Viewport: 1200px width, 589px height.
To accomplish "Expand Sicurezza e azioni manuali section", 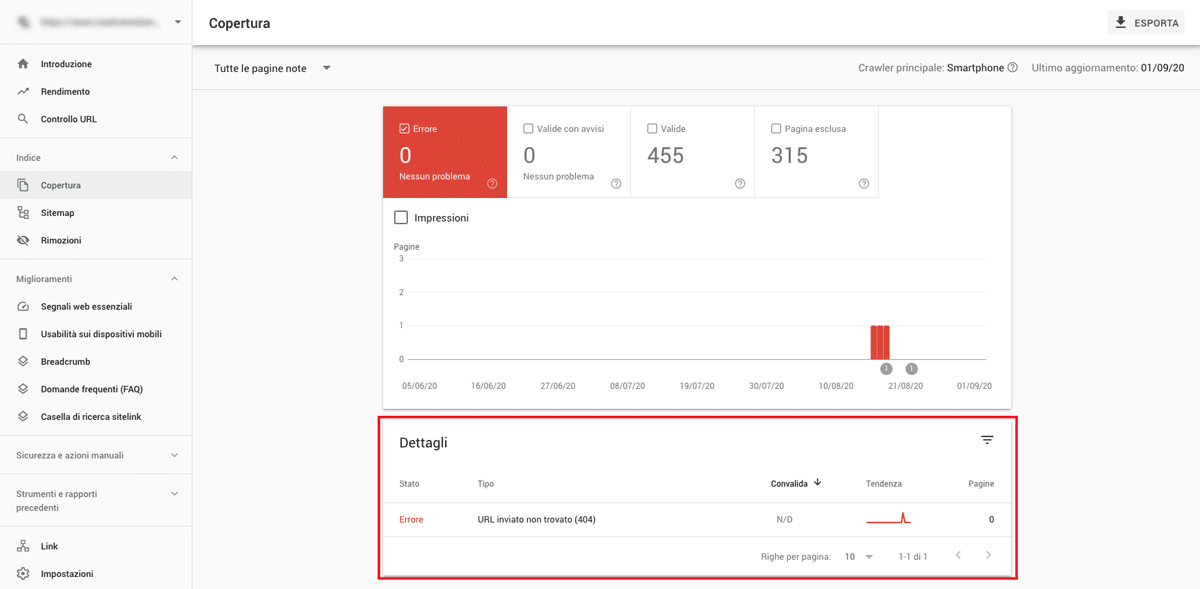I will point(174,455).
